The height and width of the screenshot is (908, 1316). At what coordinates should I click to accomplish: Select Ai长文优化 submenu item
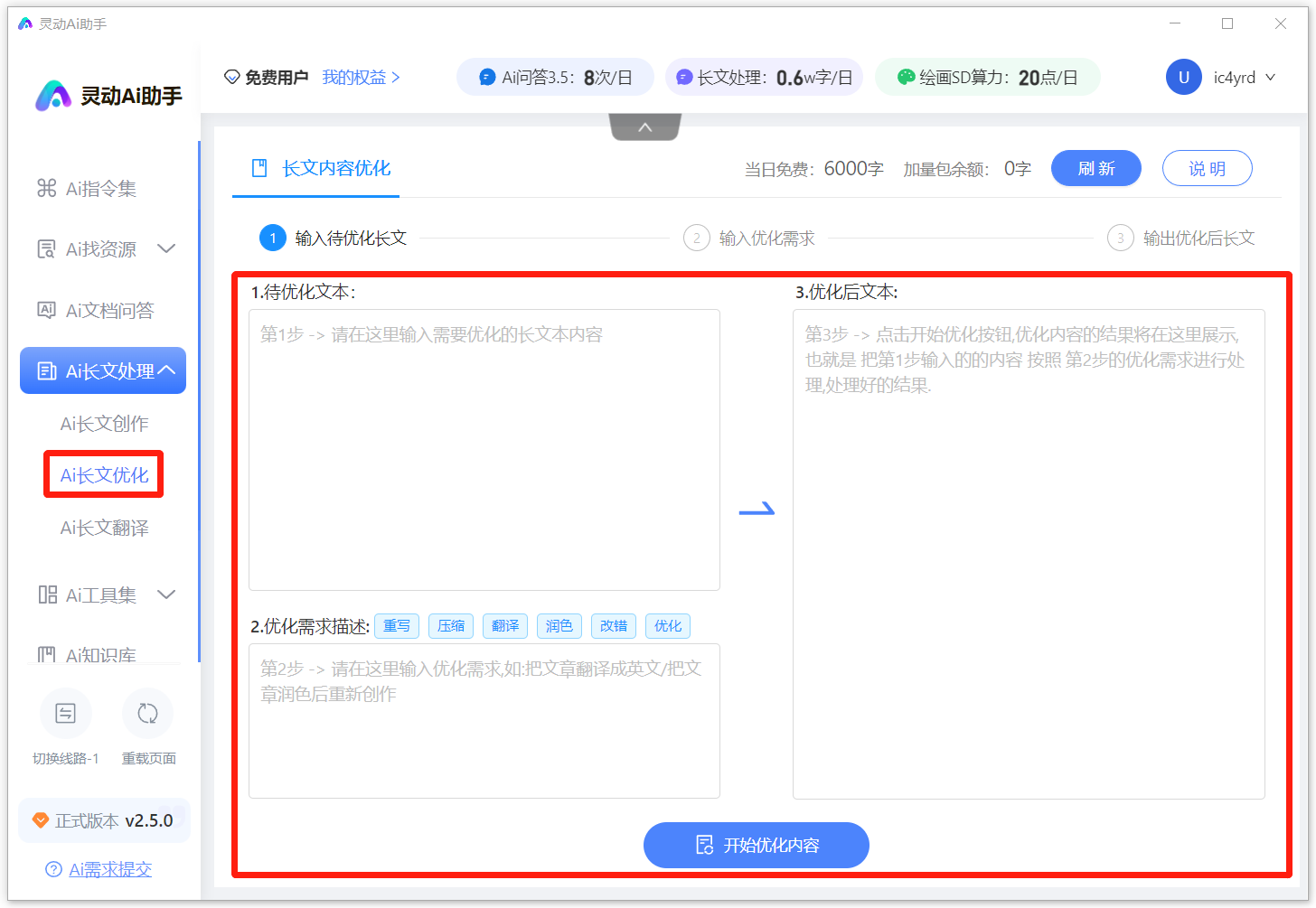click(x=104, y=474)
